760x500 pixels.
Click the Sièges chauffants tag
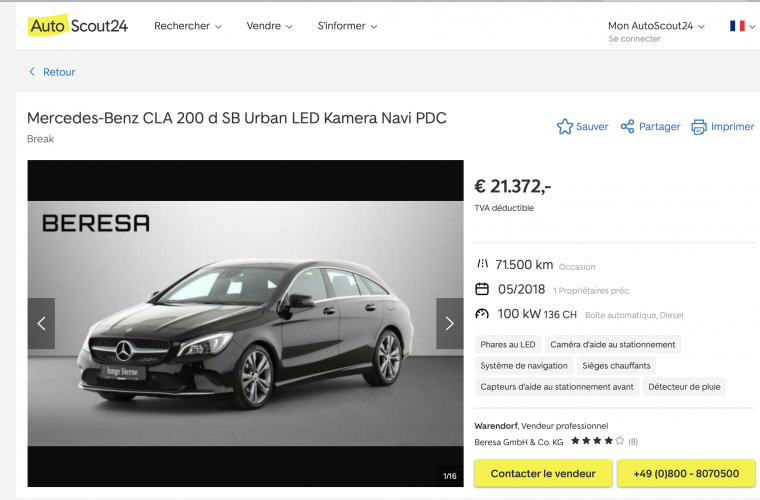tap(616, 366)
